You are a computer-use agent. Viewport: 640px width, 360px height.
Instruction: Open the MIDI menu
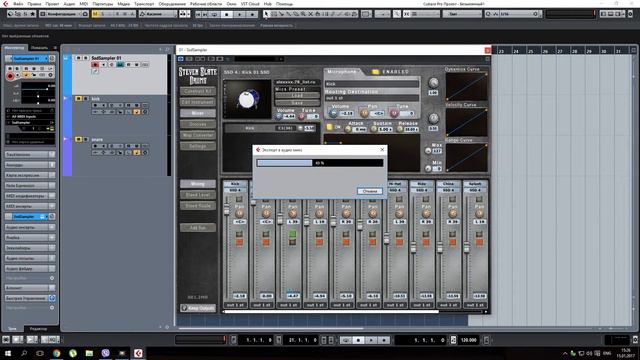84,4
